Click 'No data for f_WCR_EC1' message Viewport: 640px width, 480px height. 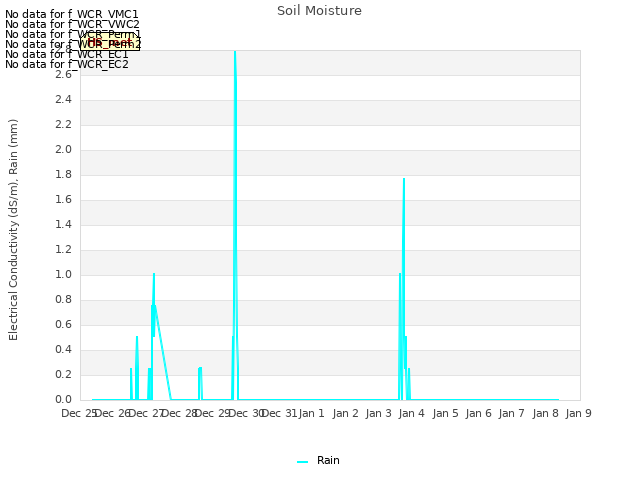click(67, 54)
